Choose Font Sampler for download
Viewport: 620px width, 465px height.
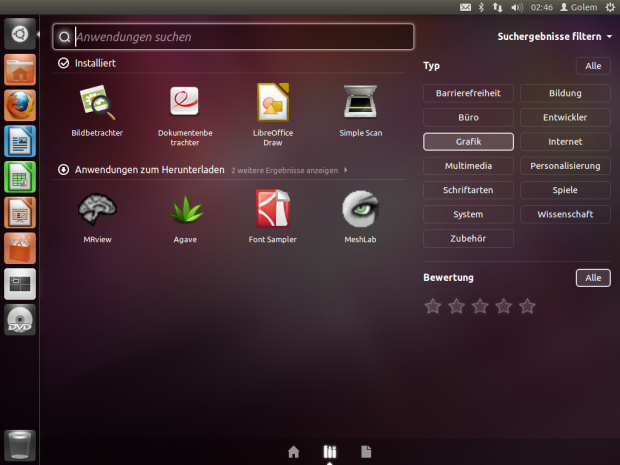click(x=273, y=217)
